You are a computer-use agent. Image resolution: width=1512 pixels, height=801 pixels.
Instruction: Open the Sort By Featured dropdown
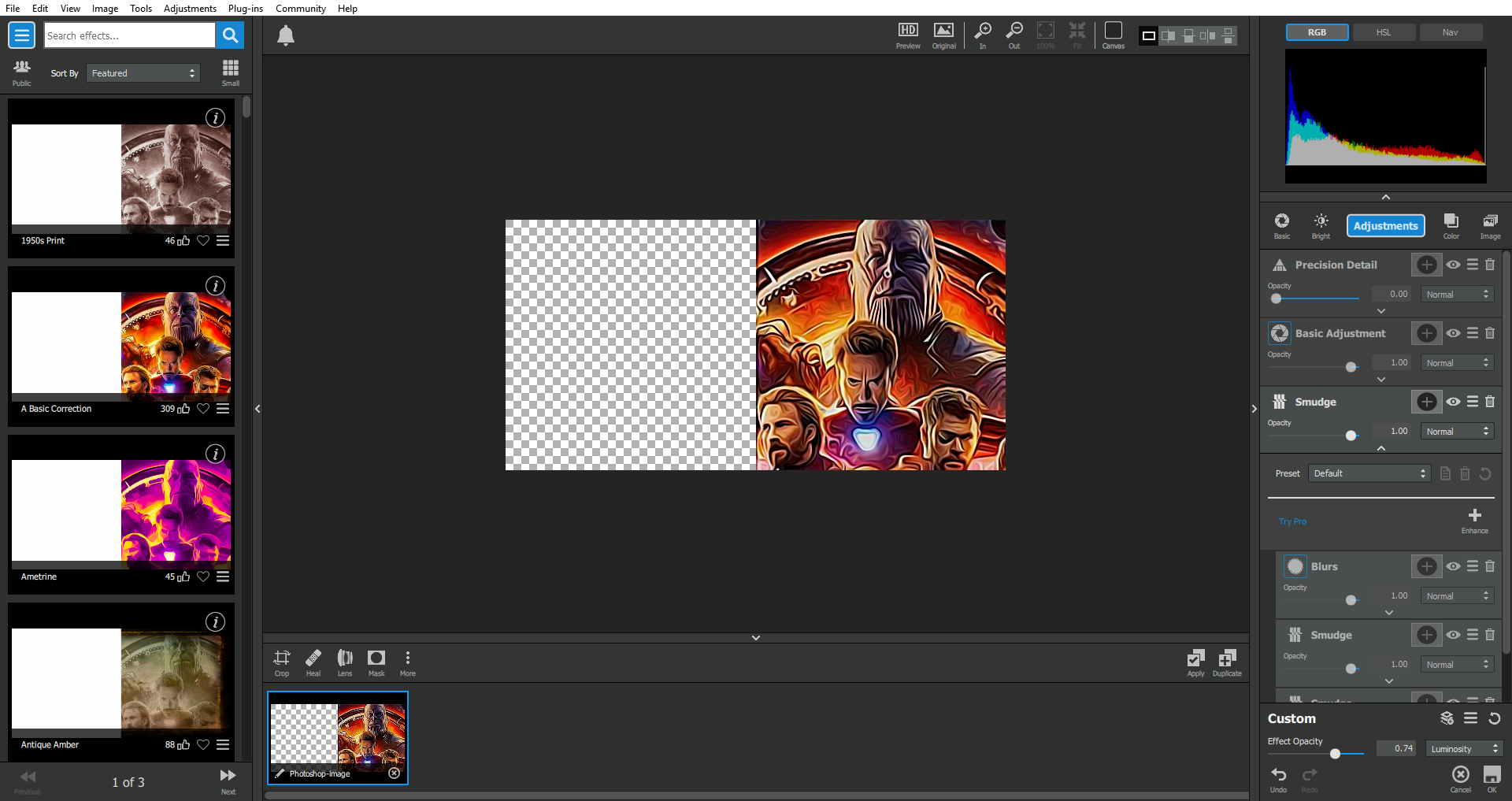[143, 73]
